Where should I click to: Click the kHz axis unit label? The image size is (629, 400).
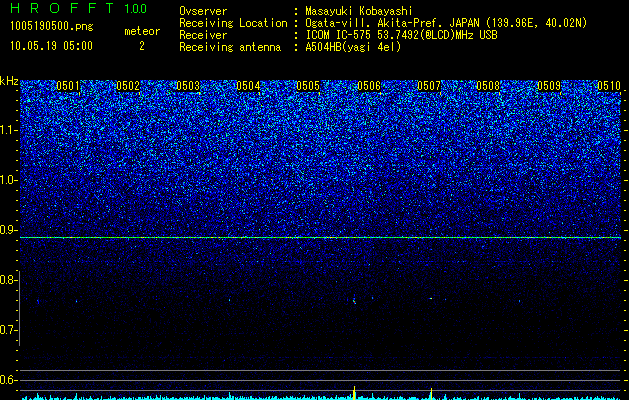click(x=9, y=81)
